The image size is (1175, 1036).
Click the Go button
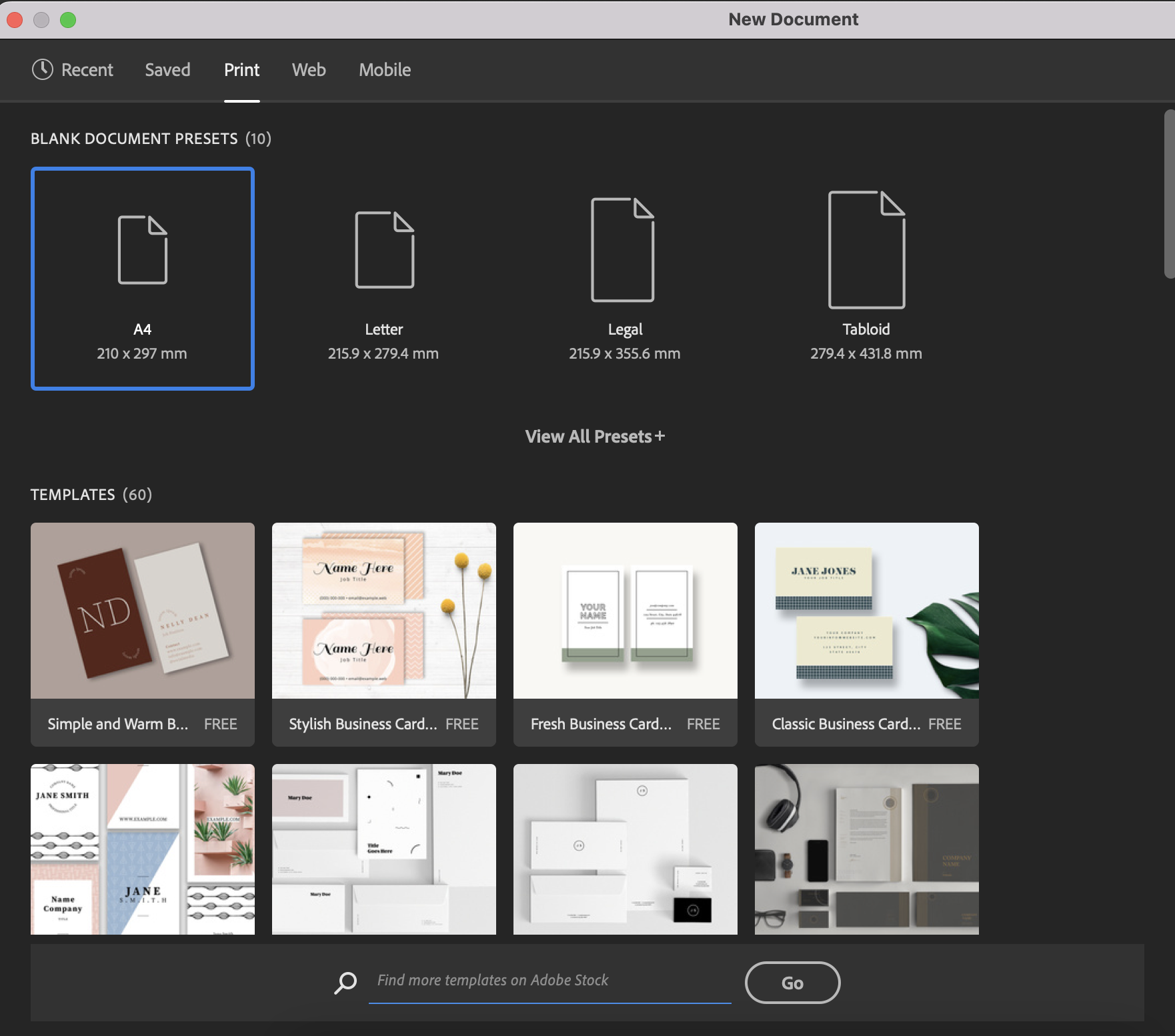tap(792, 982)
